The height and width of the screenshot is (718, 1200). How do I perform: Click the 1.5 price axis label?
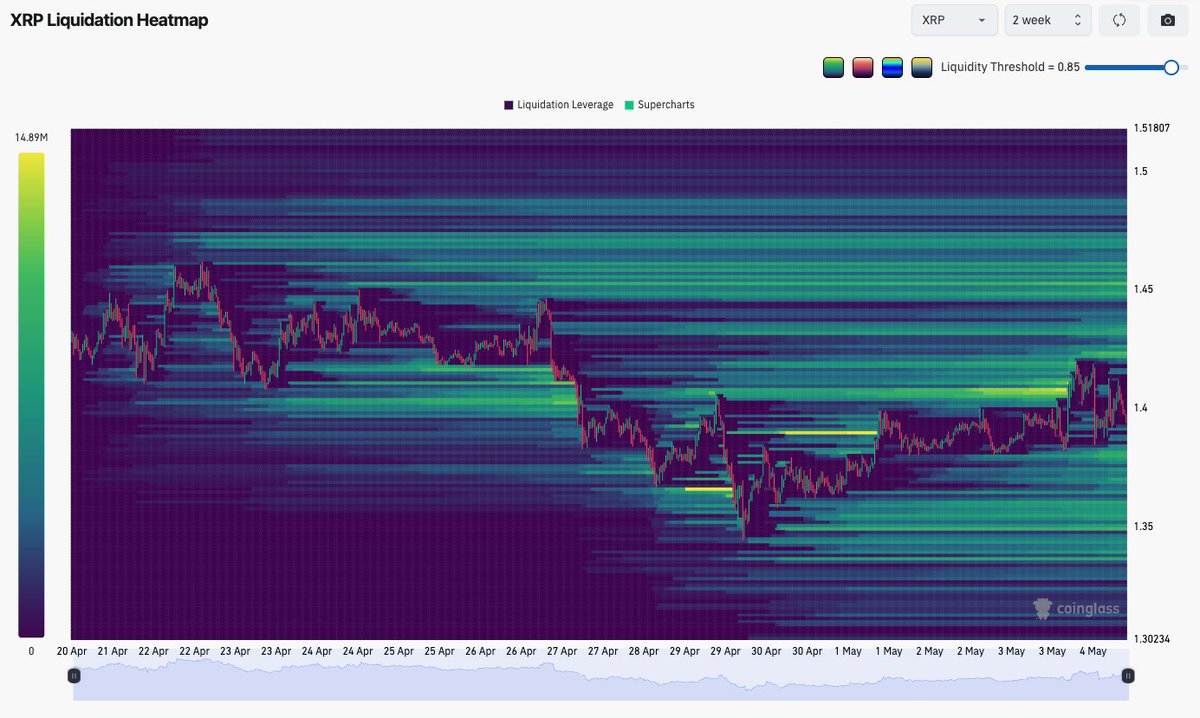(x=1140, y=171)
